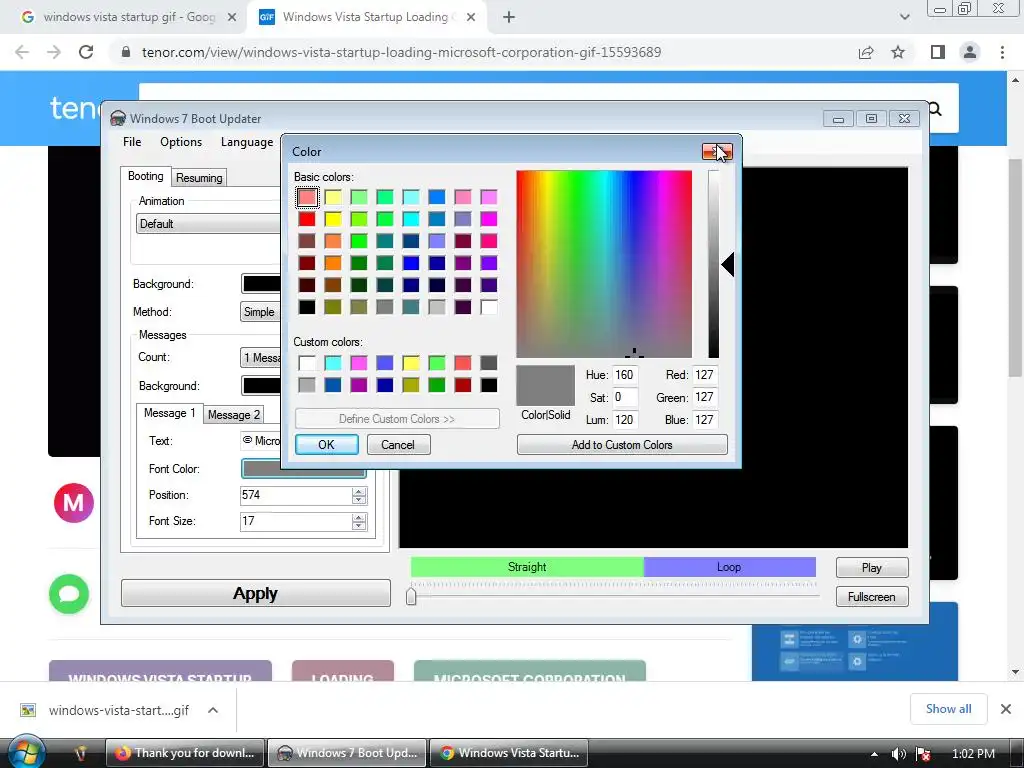This screenshot has height=768, width=1024.
Task: Select the Message 1 tab
Action: point(169,413)
